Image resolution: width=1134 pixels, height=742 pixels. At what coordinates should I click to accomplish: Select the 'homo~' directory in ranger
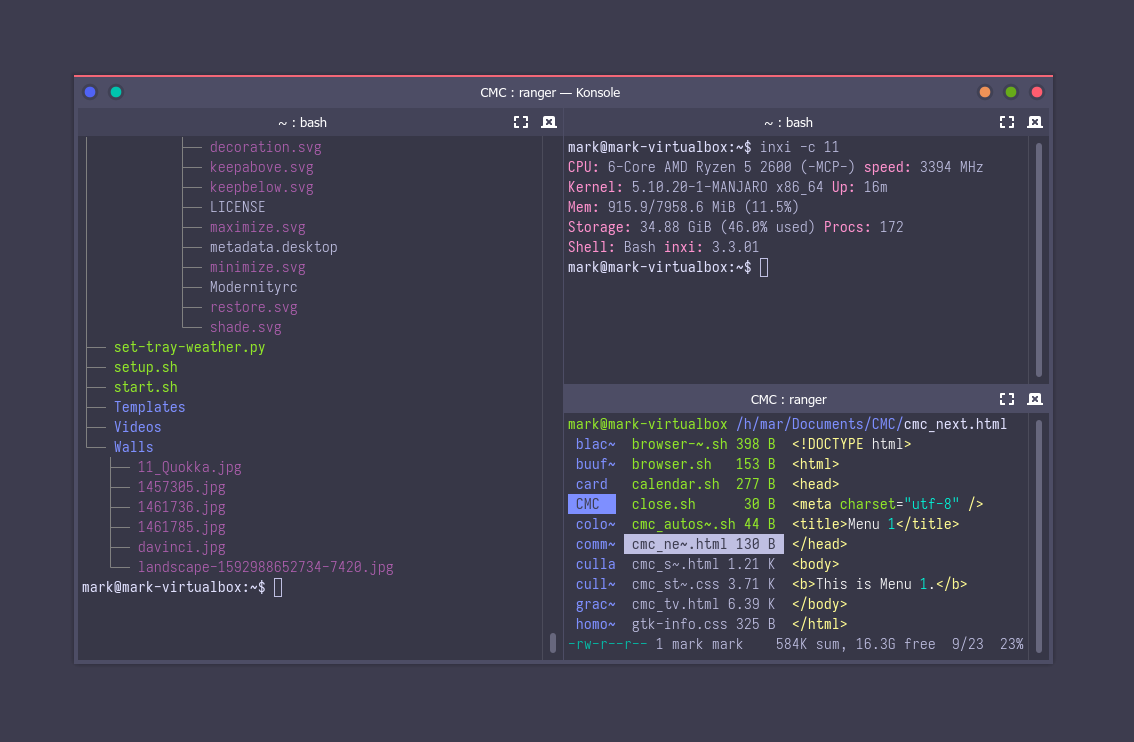coord(595,624)
